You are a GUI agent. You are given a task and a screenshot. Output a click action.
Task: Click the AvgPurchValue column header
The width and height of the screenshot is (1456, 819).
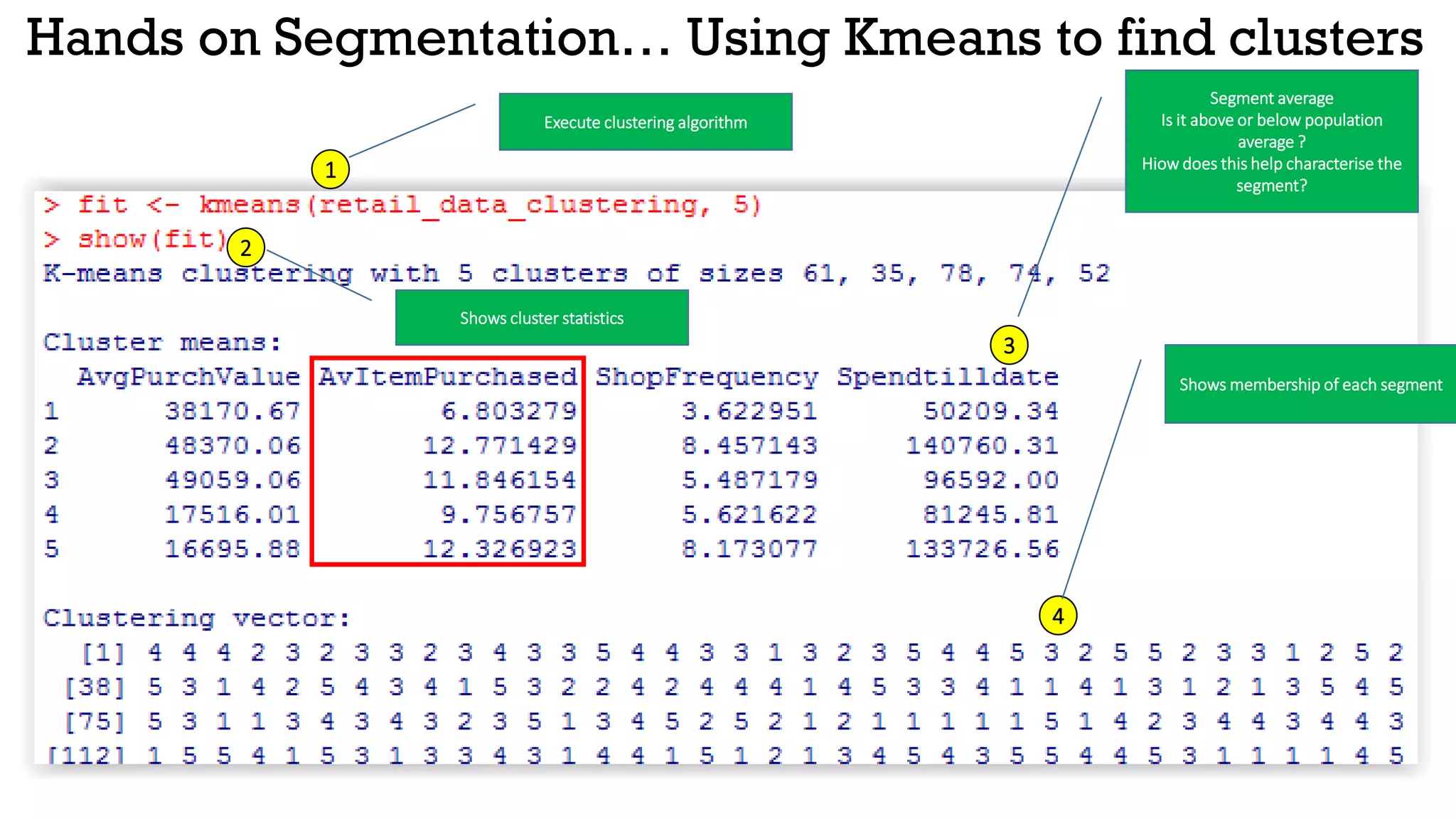tap(189, 377)
